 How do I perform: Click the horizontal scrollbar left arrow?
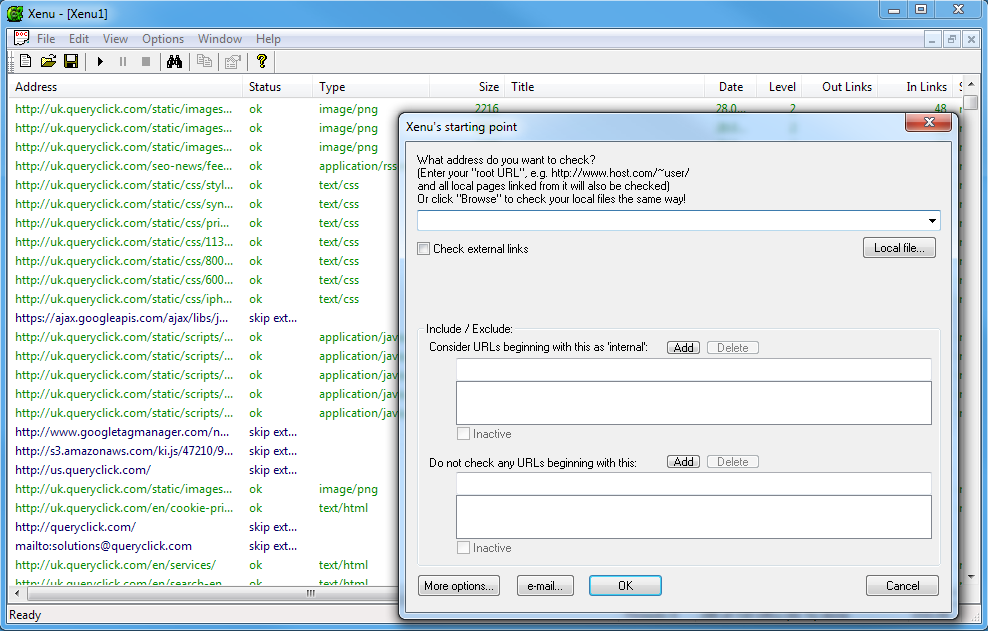pos(17,593)
